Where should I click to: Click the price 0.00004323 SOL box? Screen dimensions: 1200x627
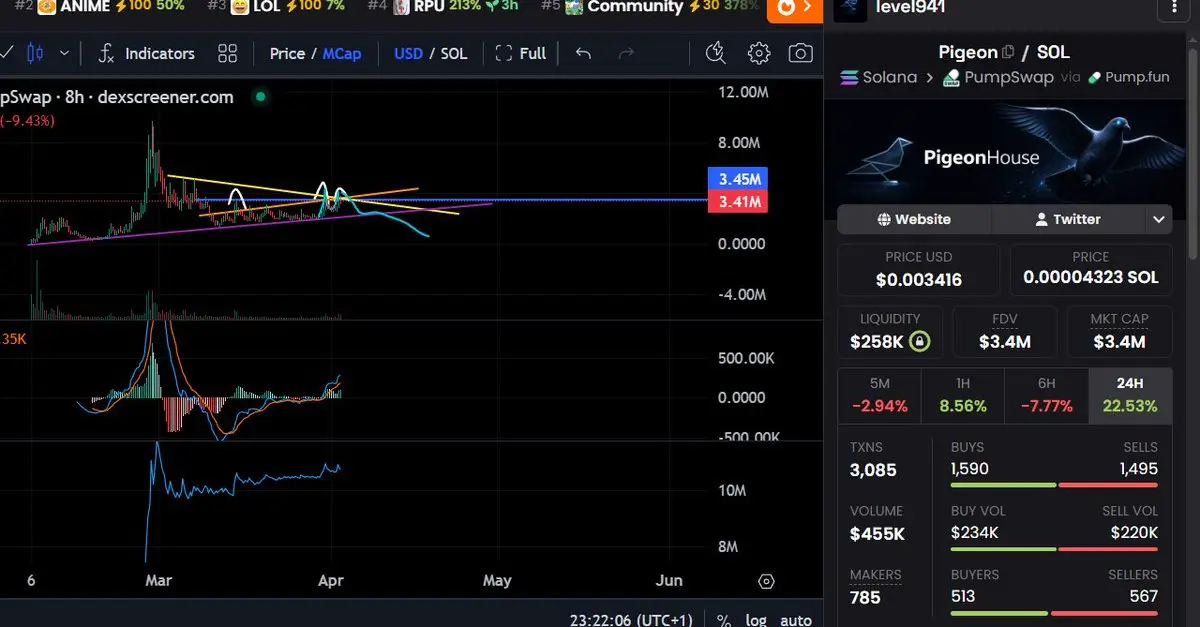[1090, 270]
